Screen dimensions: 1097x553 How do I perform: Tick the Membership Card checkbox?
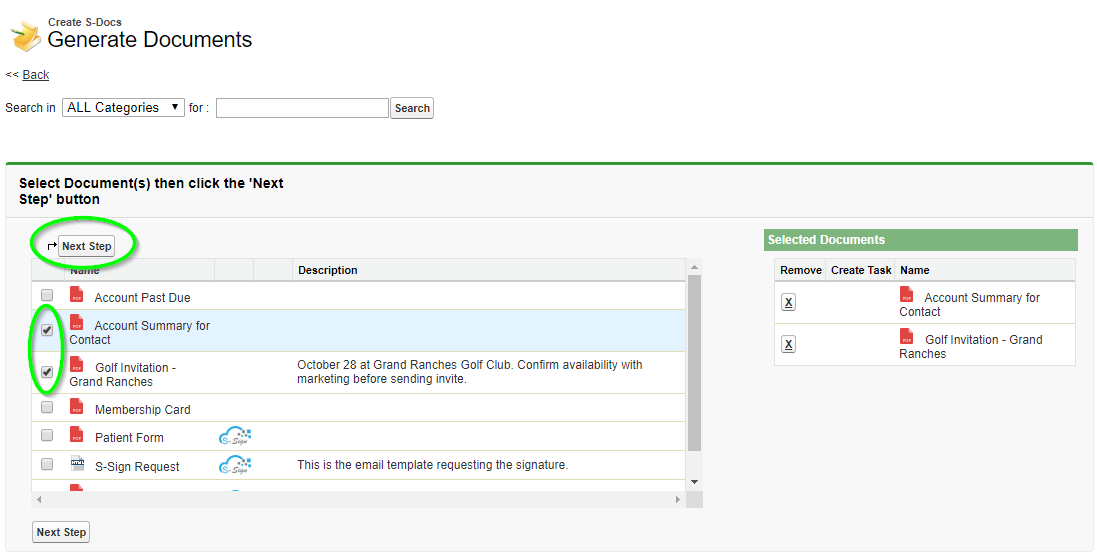click(47, 407)
